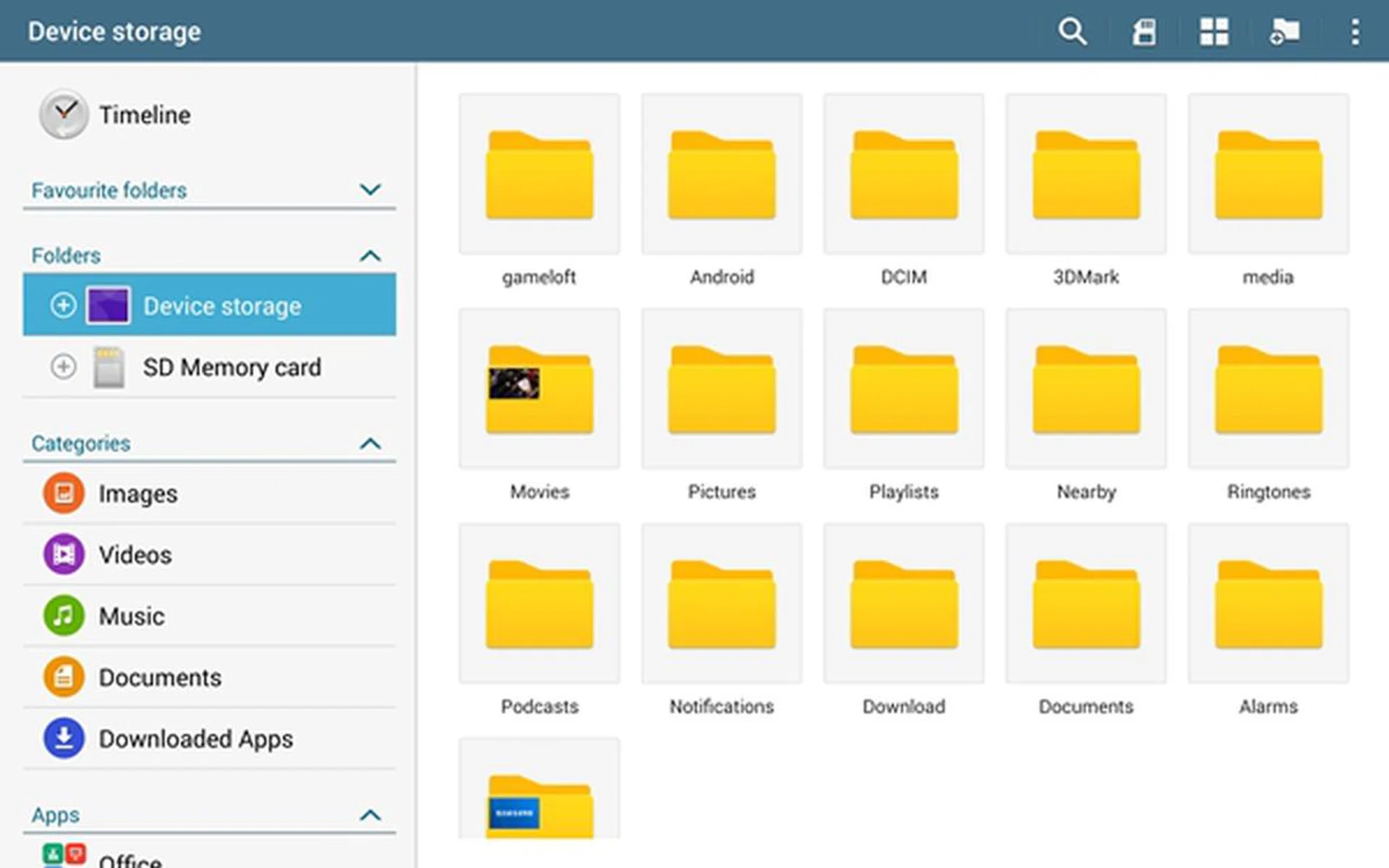Click the create new folder icon
Image resolution: width=1389 pixels, height=868 pixels.
pos(1284,32)
